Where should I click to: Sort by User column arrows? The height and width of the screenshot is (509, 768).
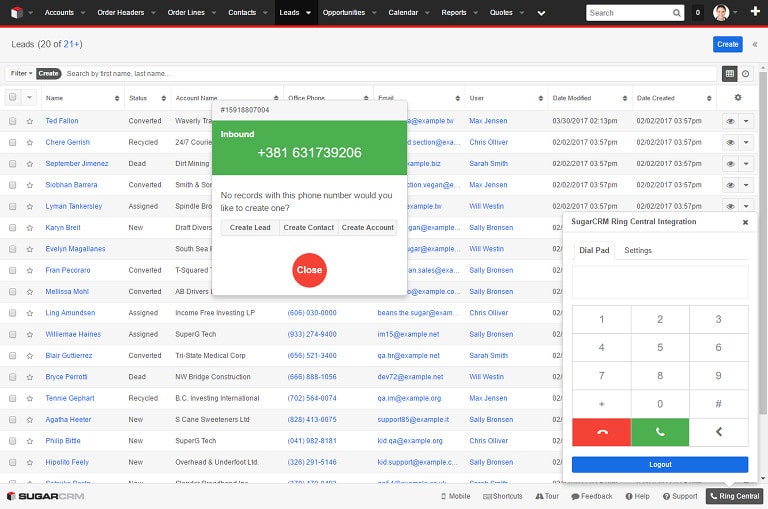[x=540, y=98]
